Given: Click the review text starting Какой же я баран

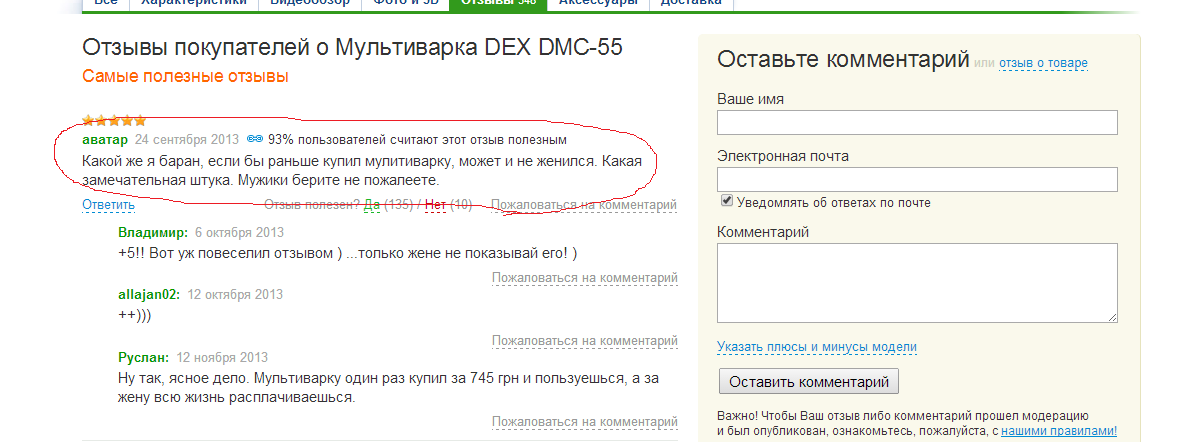Looking at the screenshot, I should coord(362,172).
